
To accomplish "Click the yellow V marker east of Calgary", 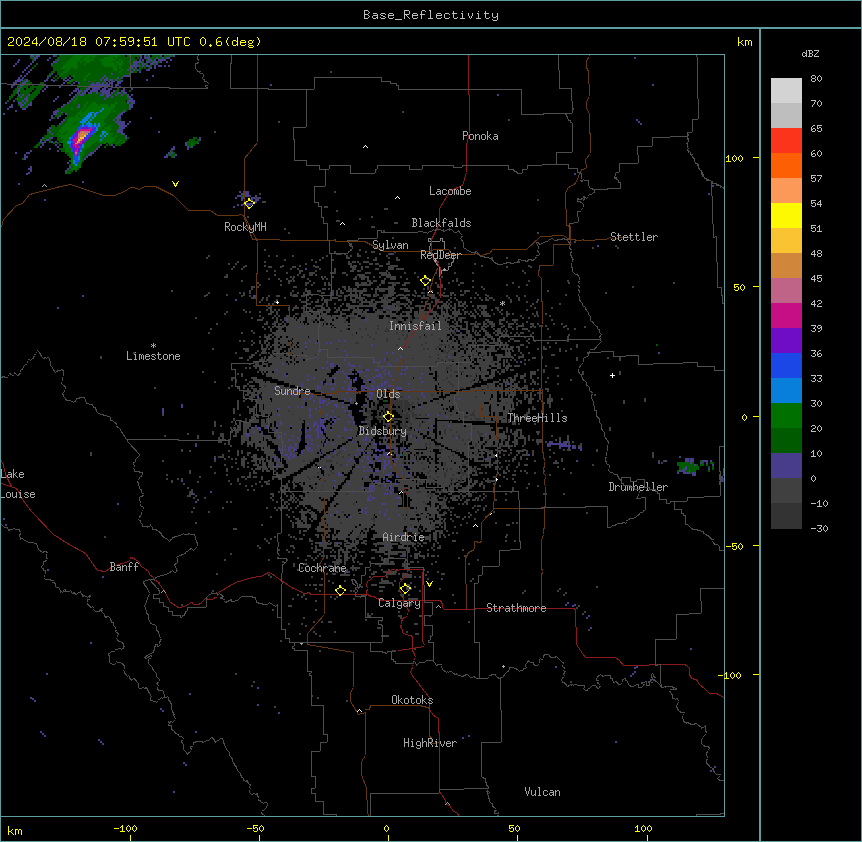I will point(429,584).
